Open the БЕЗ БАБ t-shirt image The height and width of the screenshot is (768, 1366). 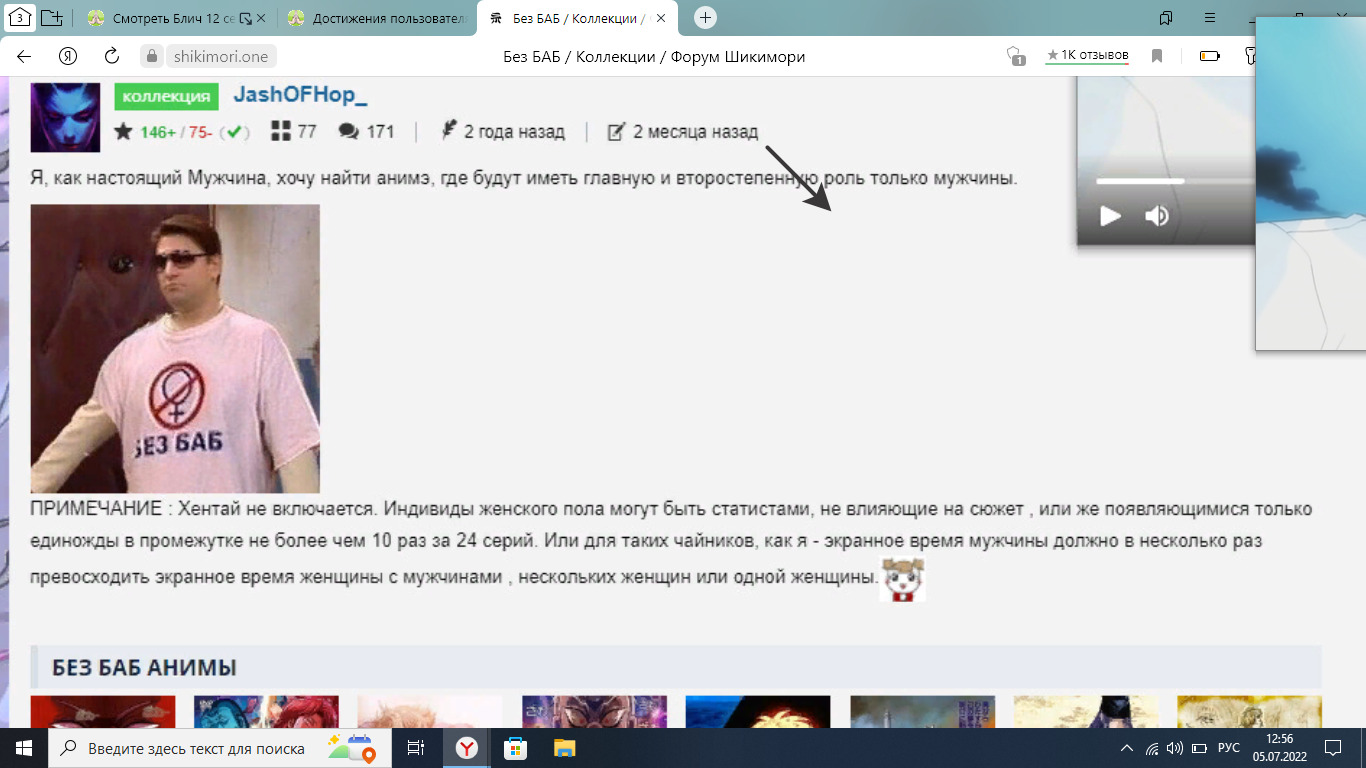[175, 348]
